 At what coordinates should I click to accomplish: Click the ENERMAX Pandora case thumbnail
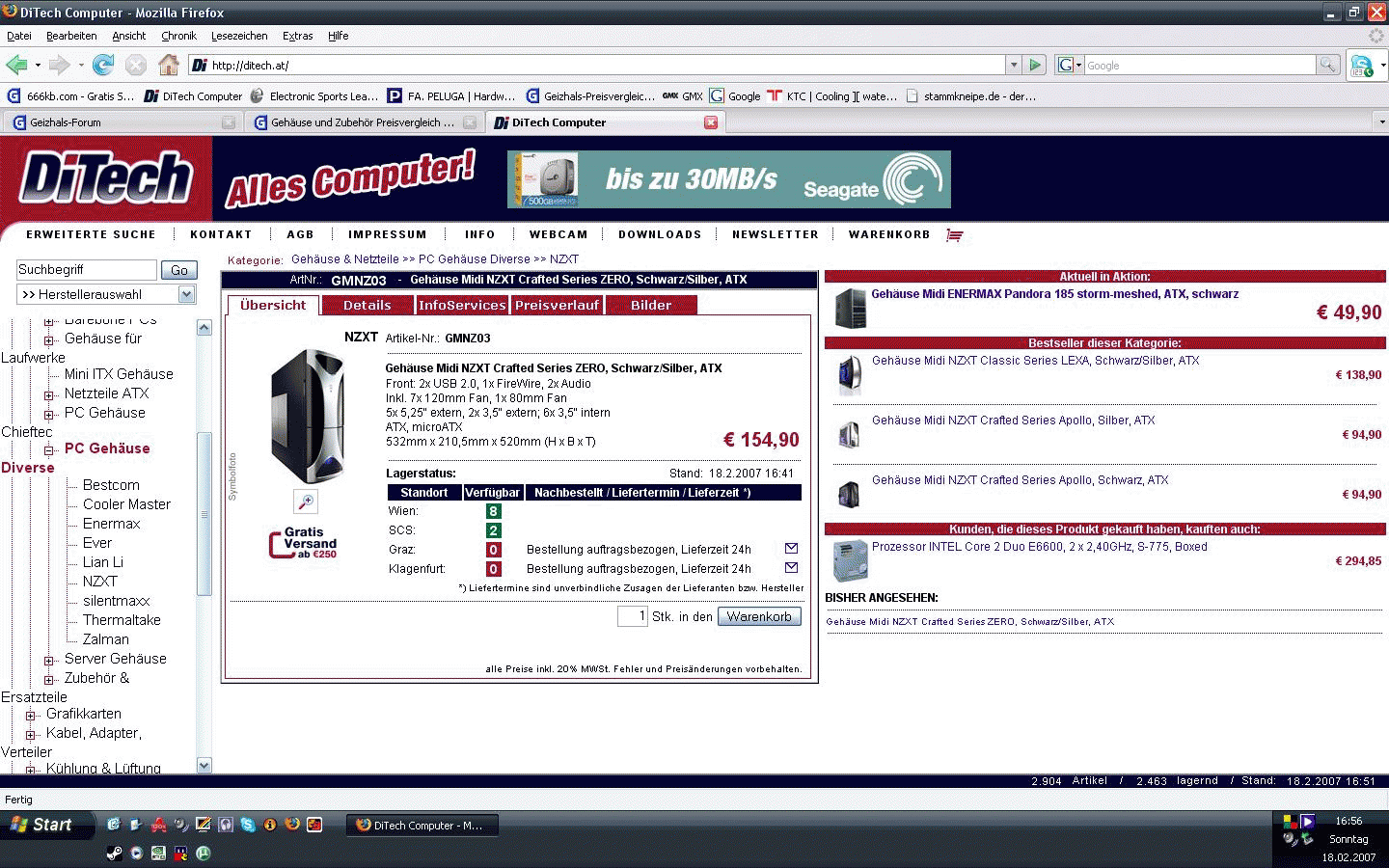tap(851, 309)
